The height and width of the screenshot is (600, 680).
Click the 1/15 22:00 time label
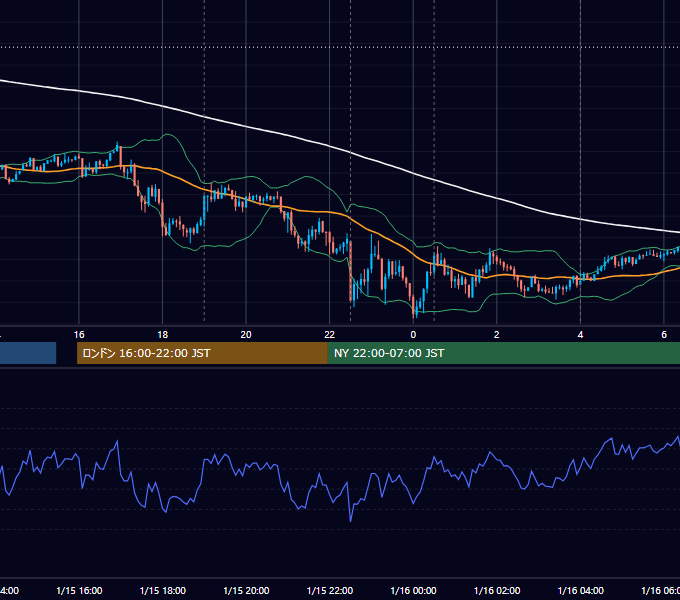point(330,590)
